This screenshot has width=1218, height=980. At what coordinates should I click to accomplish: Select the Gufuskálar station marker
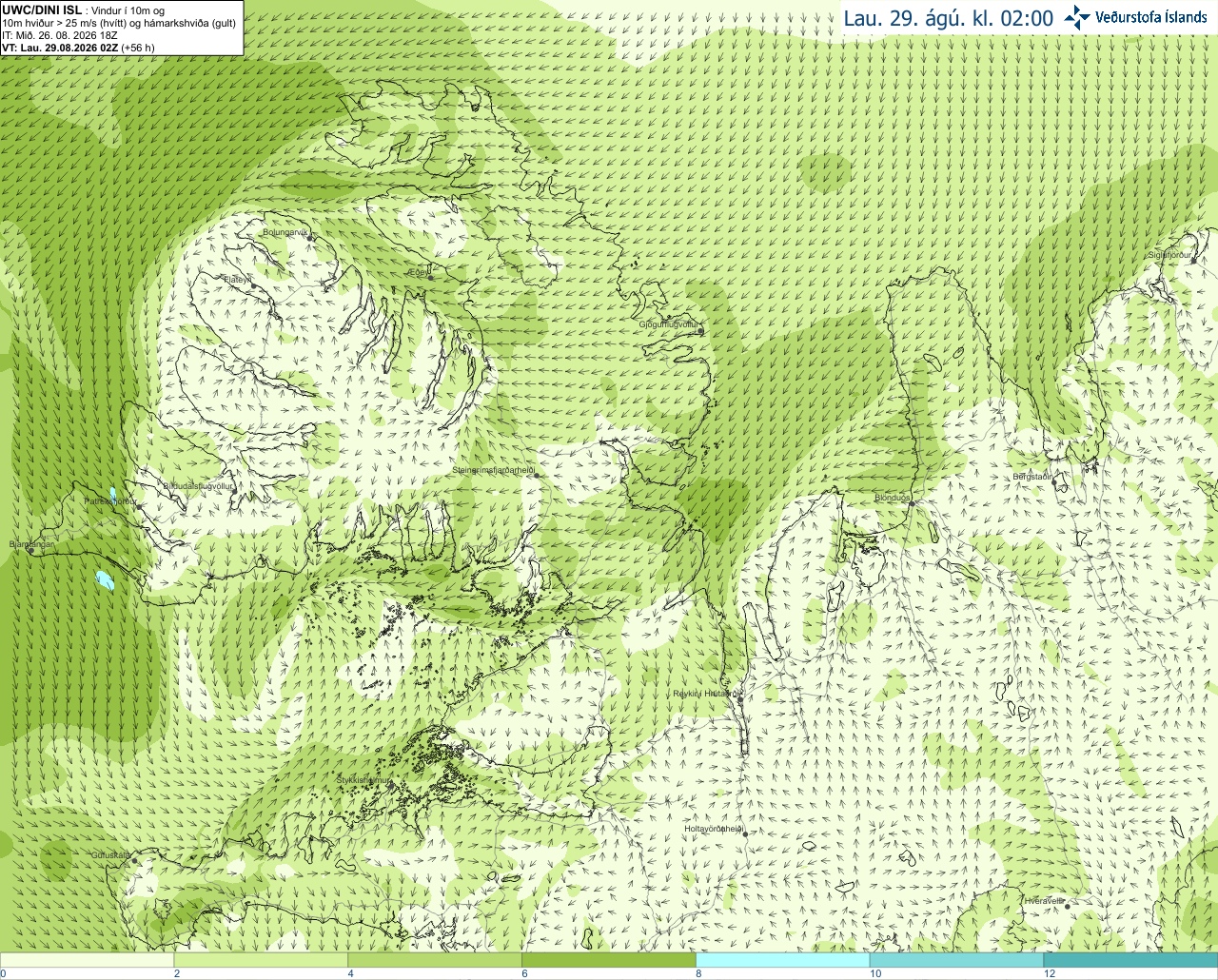tap(134, 861)
